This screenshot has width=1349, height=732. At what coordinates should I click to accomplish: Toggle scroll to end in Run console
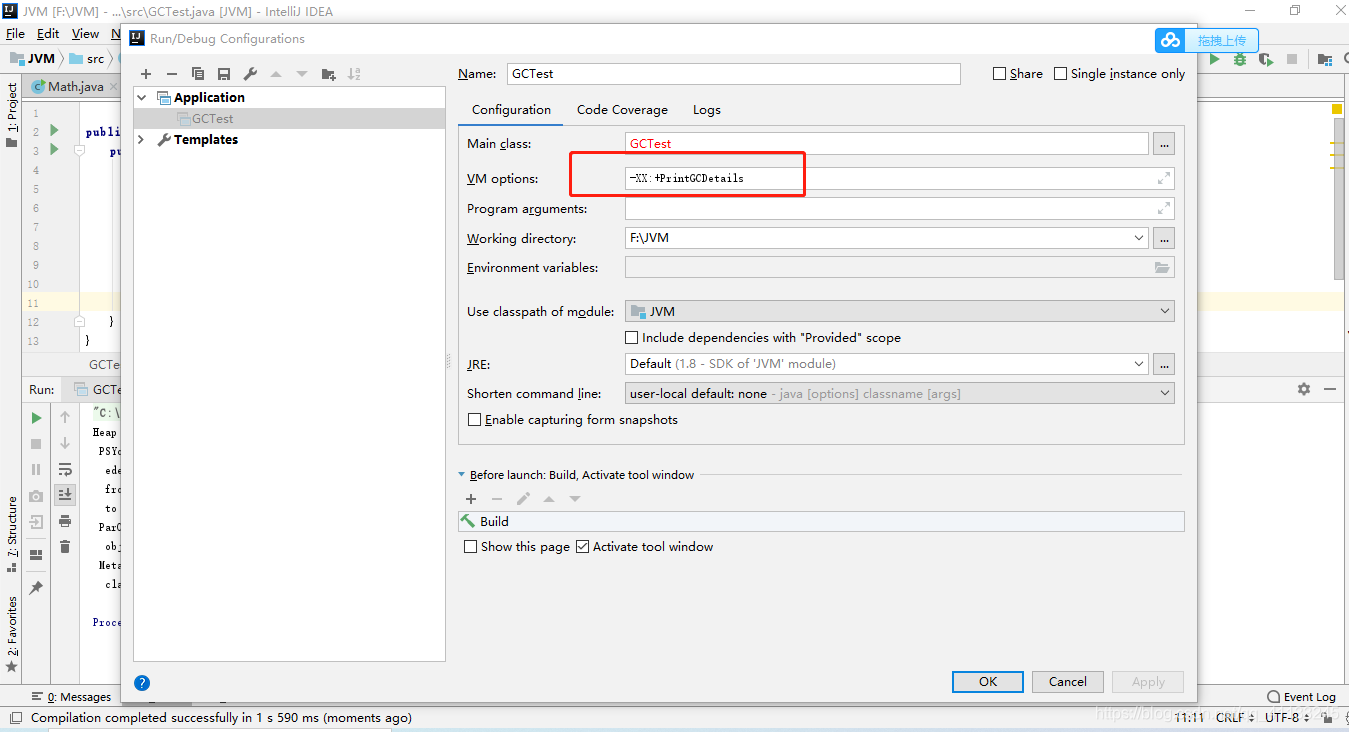(x=65, y=494)
